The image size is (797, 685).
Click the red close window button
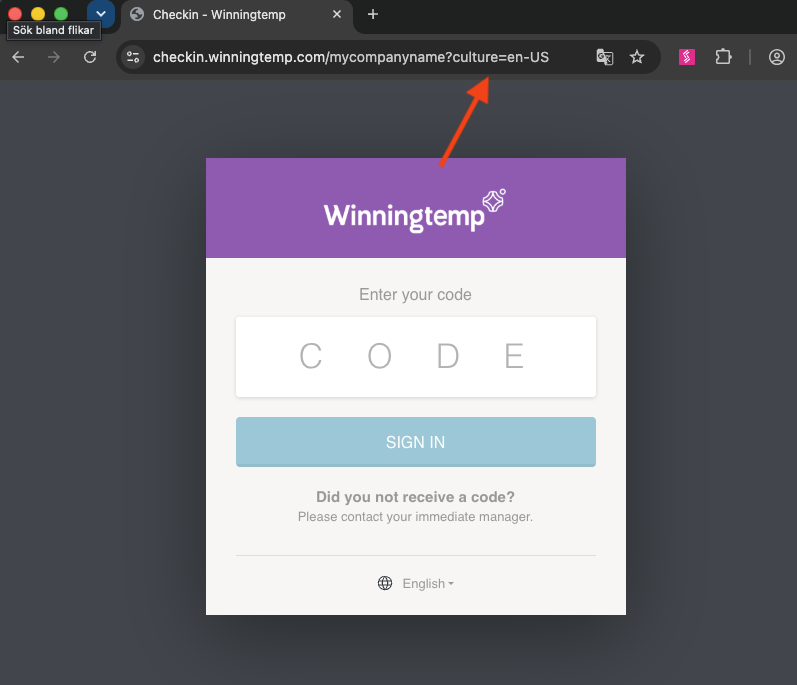pyautogui.click(x=15, y=13)
